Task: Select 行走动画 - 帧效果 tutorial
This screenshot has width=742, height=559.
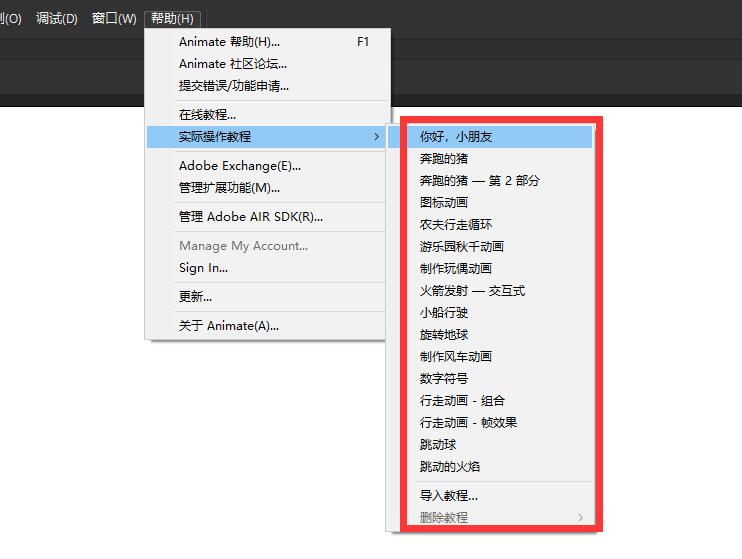Action: click(x=490, y=423)
